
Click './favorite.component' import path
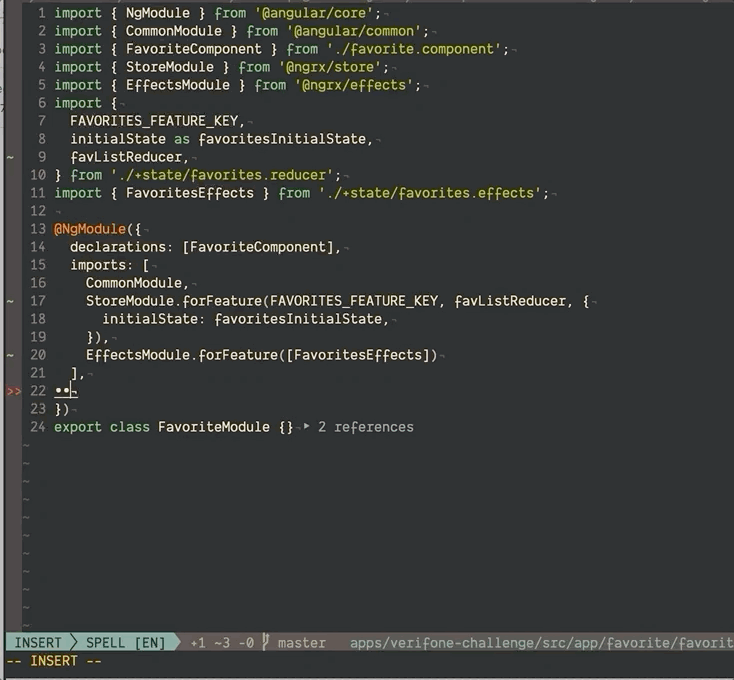coord(414,49)
